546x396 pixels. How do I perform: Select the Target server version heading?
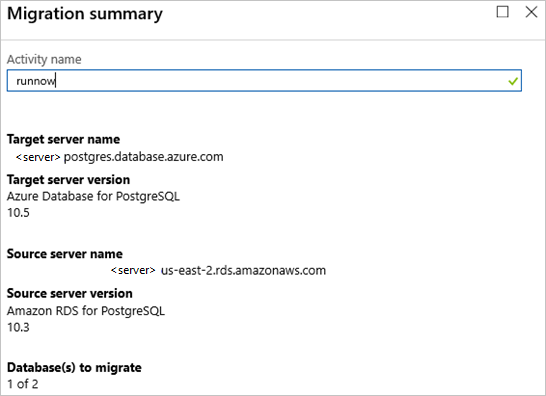coord(69,180)
